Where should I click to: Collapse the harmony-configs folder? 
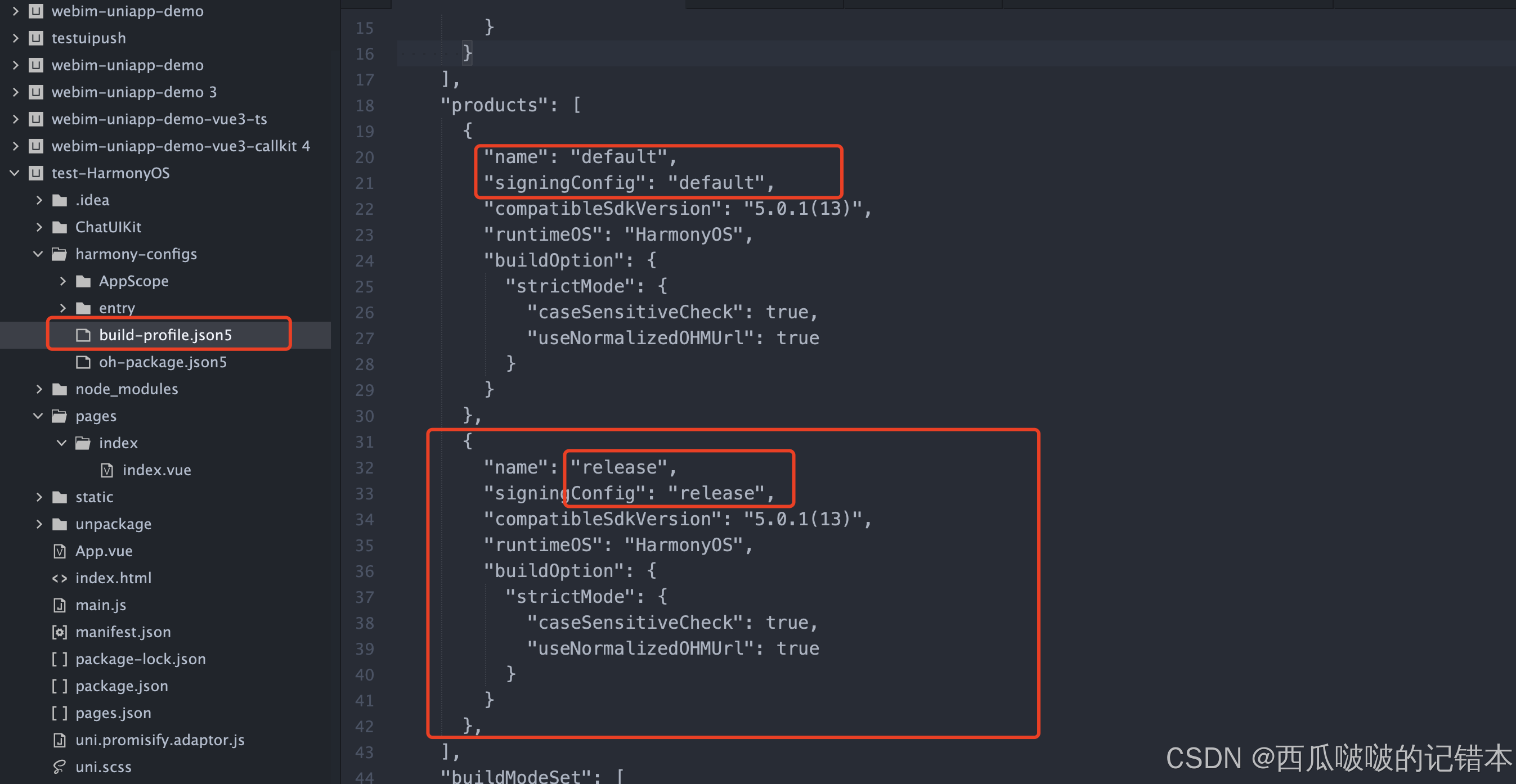(38, 254)
